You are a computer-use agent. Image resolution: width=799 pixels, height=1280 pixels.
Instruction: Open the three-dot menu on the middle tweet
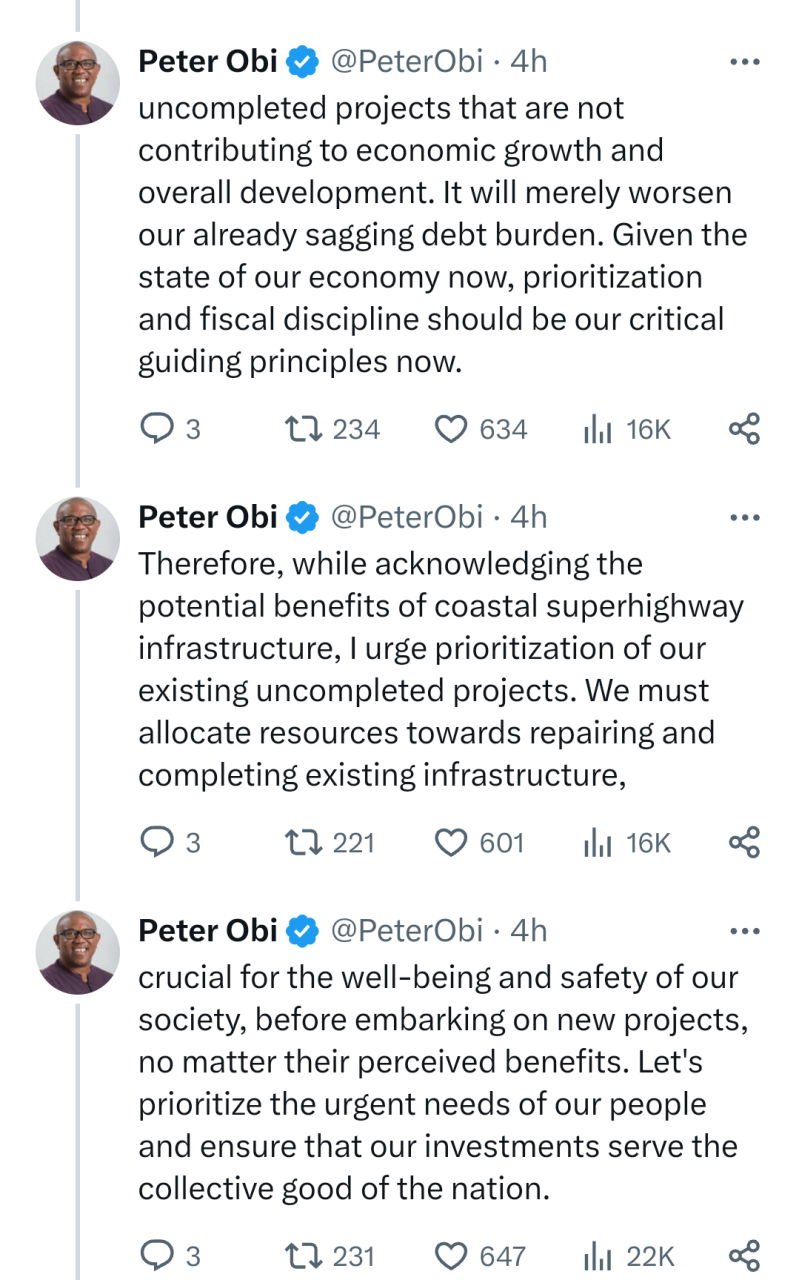tap(744, 516)
